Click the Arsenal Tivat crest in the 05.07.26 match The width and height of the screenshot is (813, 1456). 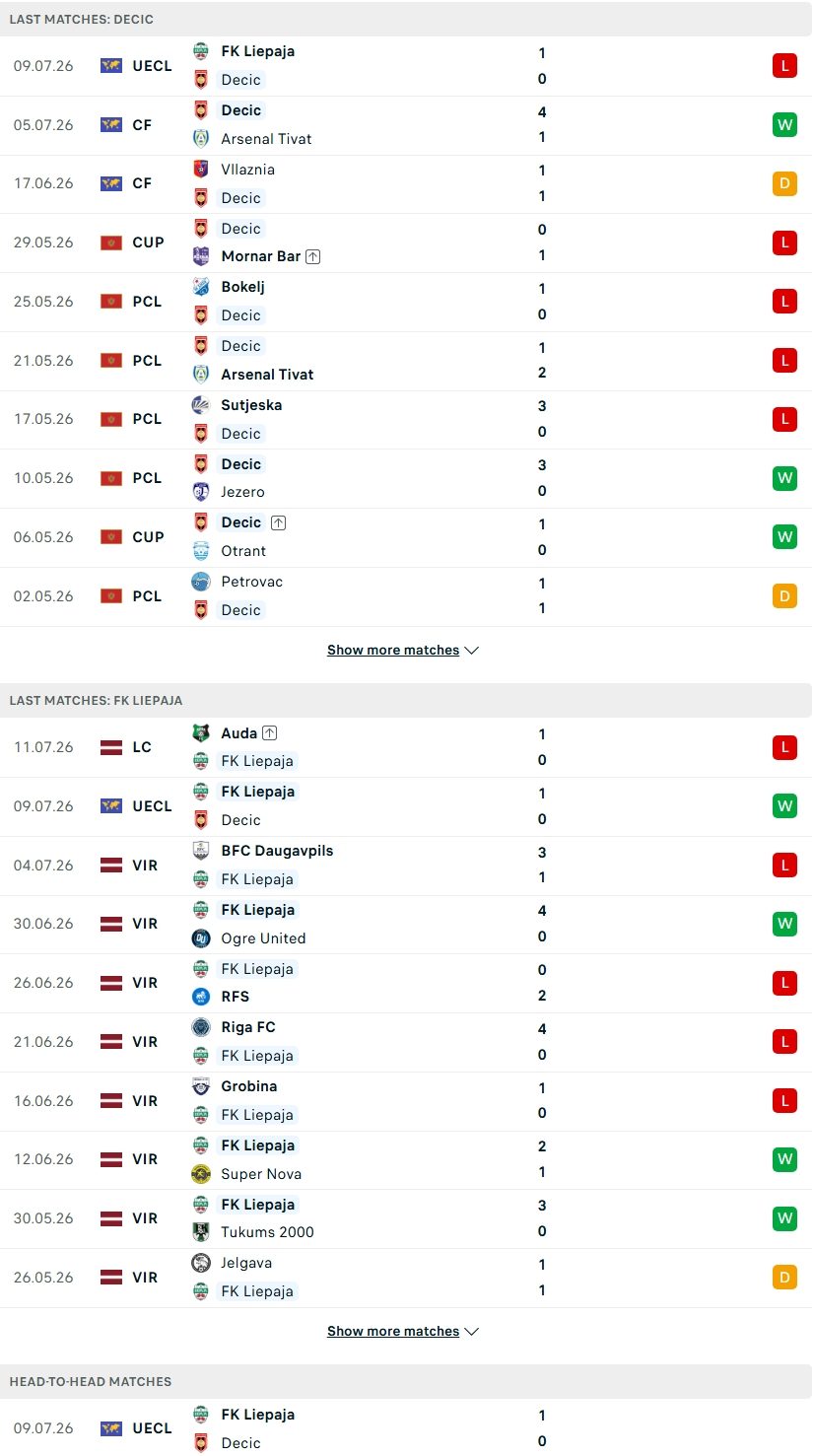tap(201, 138)
